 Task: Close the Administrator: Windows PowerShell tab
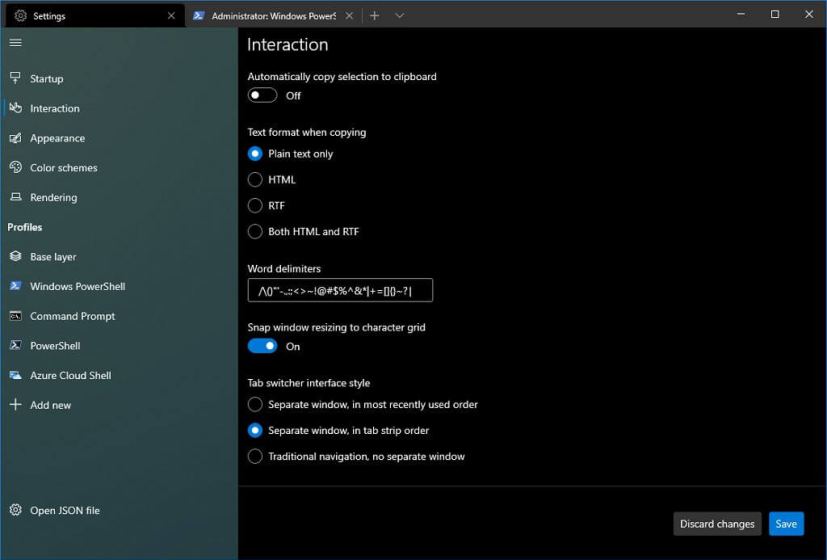349,16
